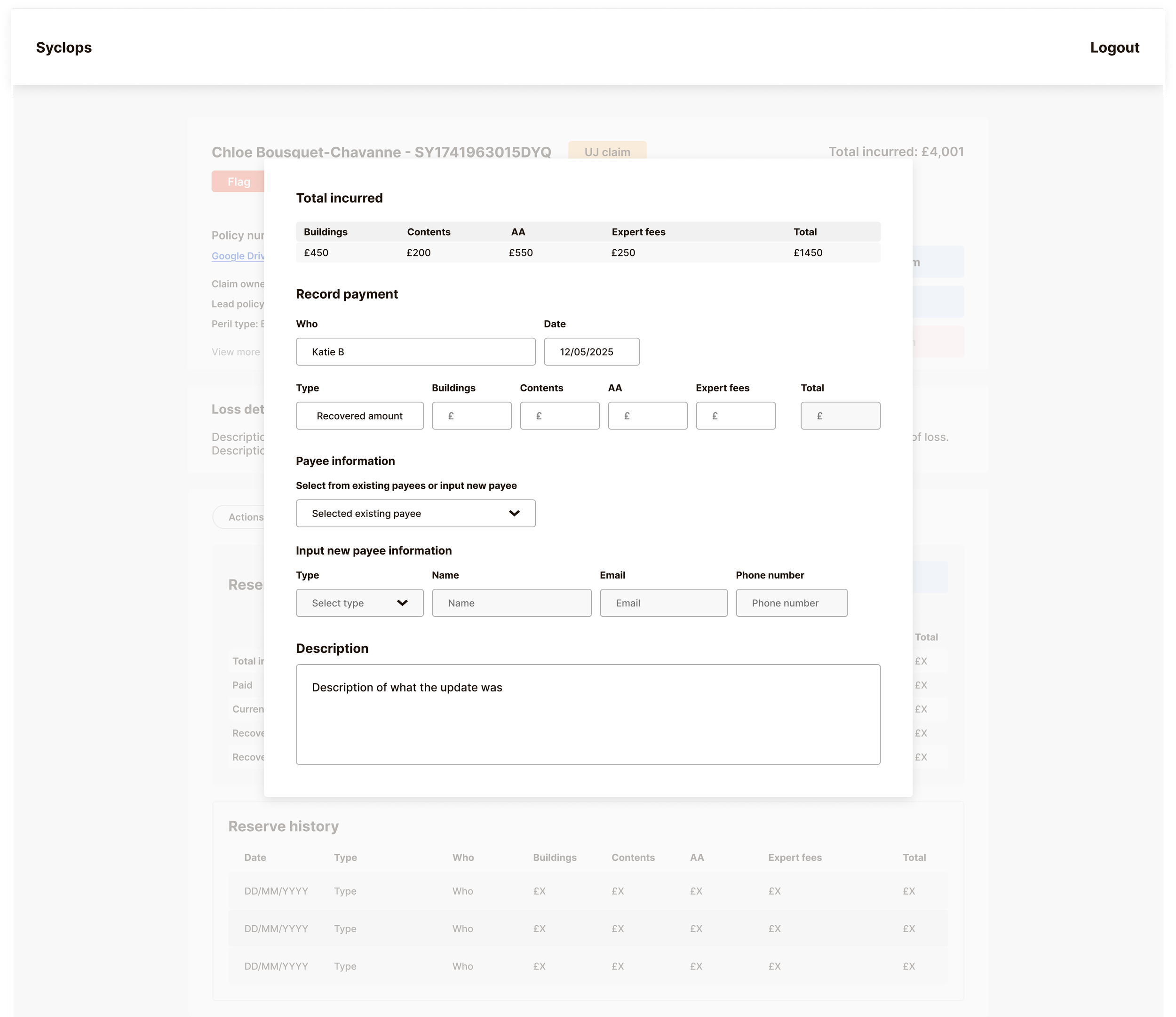The width and height of the screenshot is (1176, 1017).
Task: Click the Logout link
Action: [x=1114, y=48]
